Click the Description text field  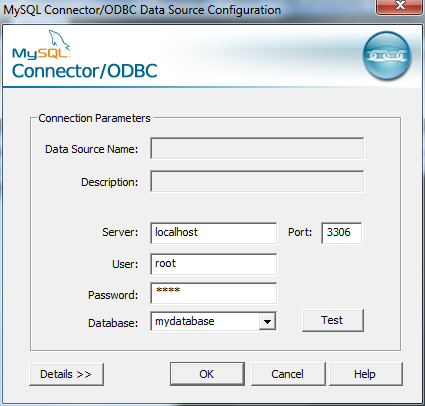pos(257,181)
